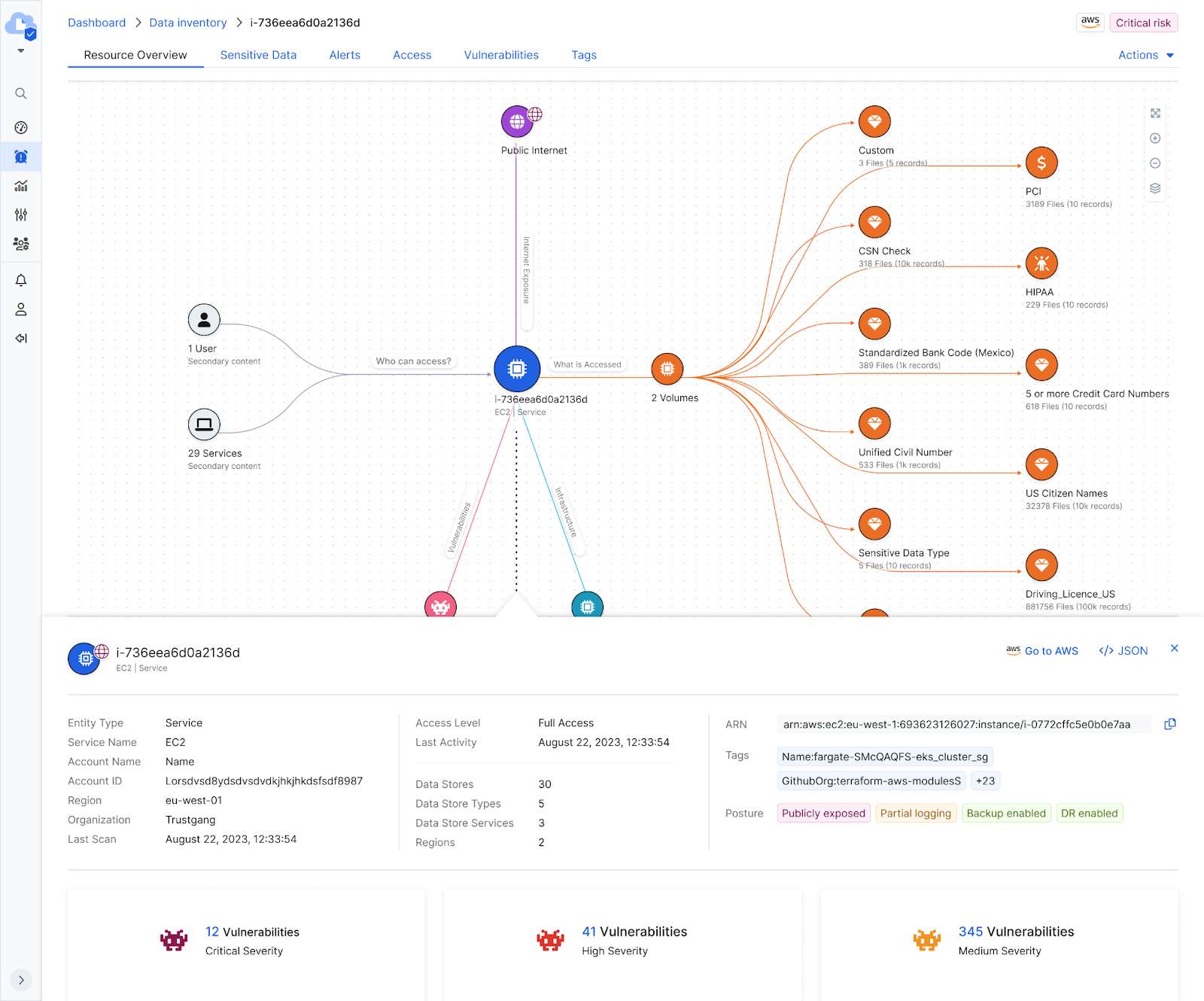Close the resource details panel

(1174, 649)
